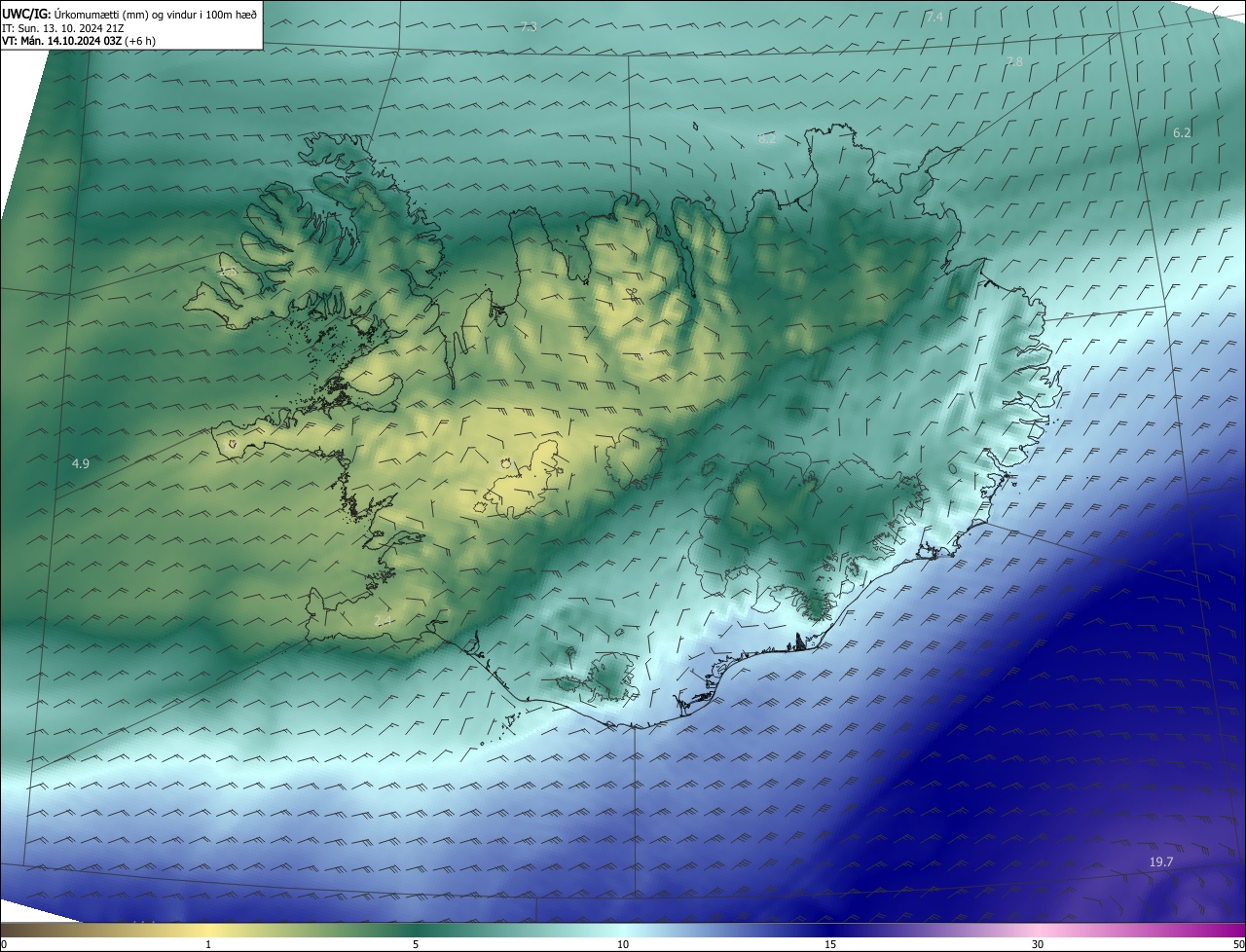Click the 7.4 precipitation value label
Viewport: 1246px width, 952px height.
click(934, 18)
